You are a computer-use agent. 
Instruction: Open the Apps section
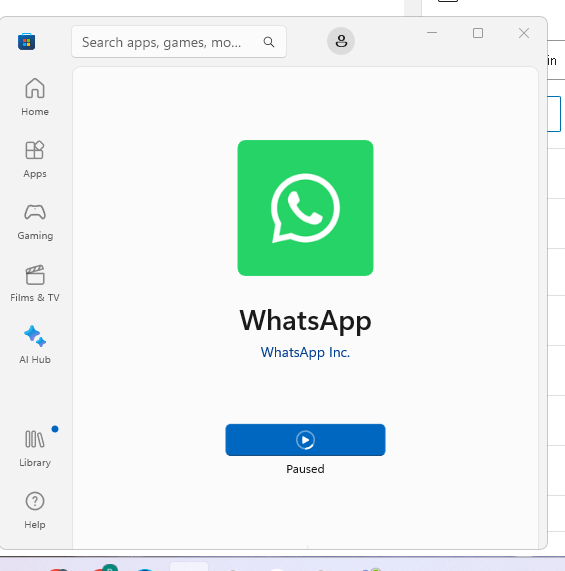(35, 159)
